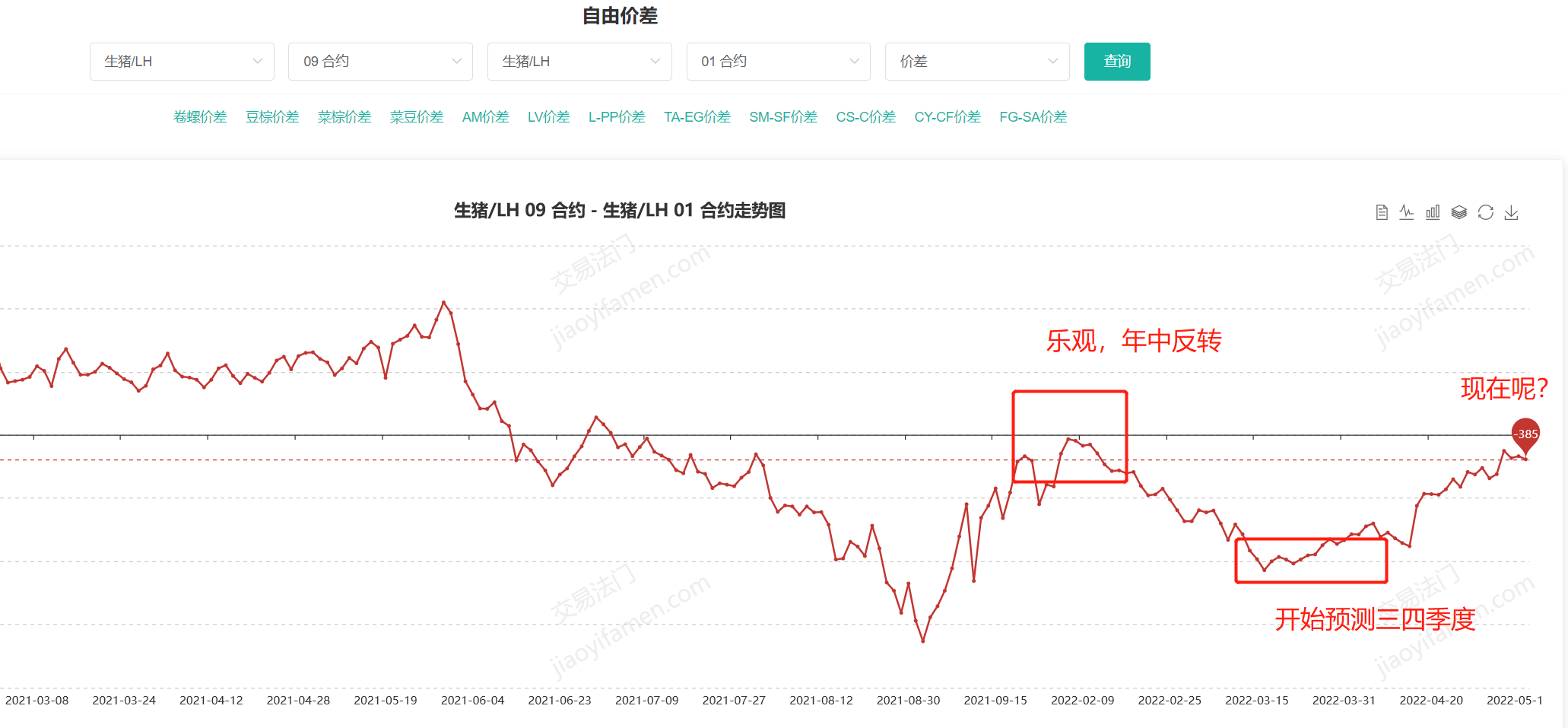Switch chart to line type
1568x728 pixels.
point(1407,212)
